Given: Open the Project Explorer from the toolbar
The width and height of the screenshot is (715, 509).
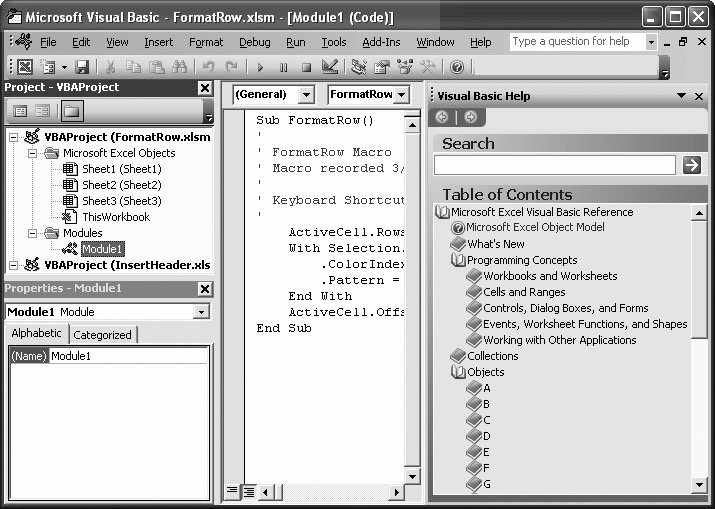Looking at the screenshot, I should click(358, 67).
